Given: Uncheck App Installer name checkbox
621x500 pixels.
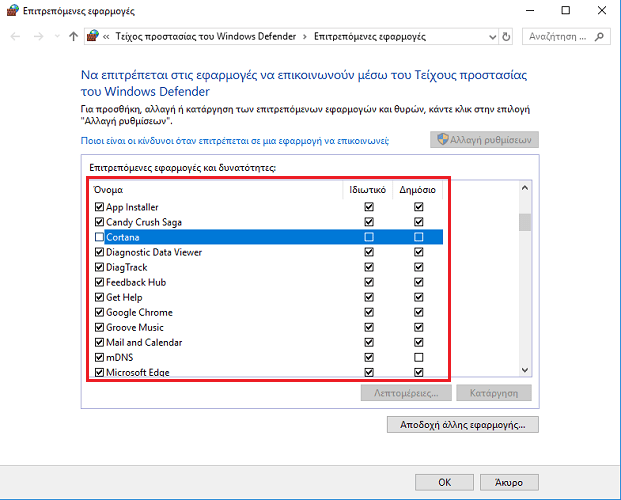Looking at the screenshot, I should [x=99, y=207].
